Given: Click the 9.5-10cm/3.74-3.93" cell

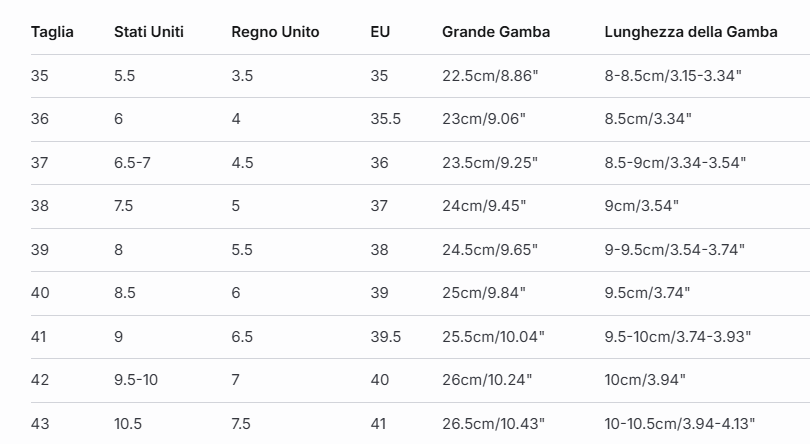Looking at the screenshot, I should (x=678, y=337).
